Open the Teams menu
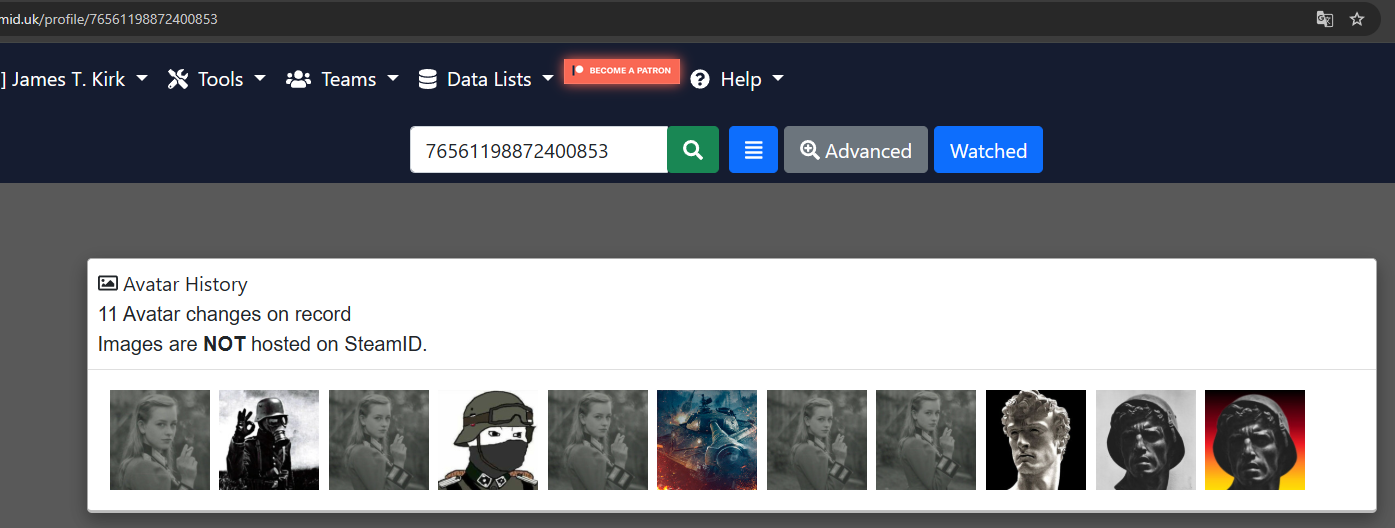This screenshot has height=528, width=1395. [x=349, y=79]
